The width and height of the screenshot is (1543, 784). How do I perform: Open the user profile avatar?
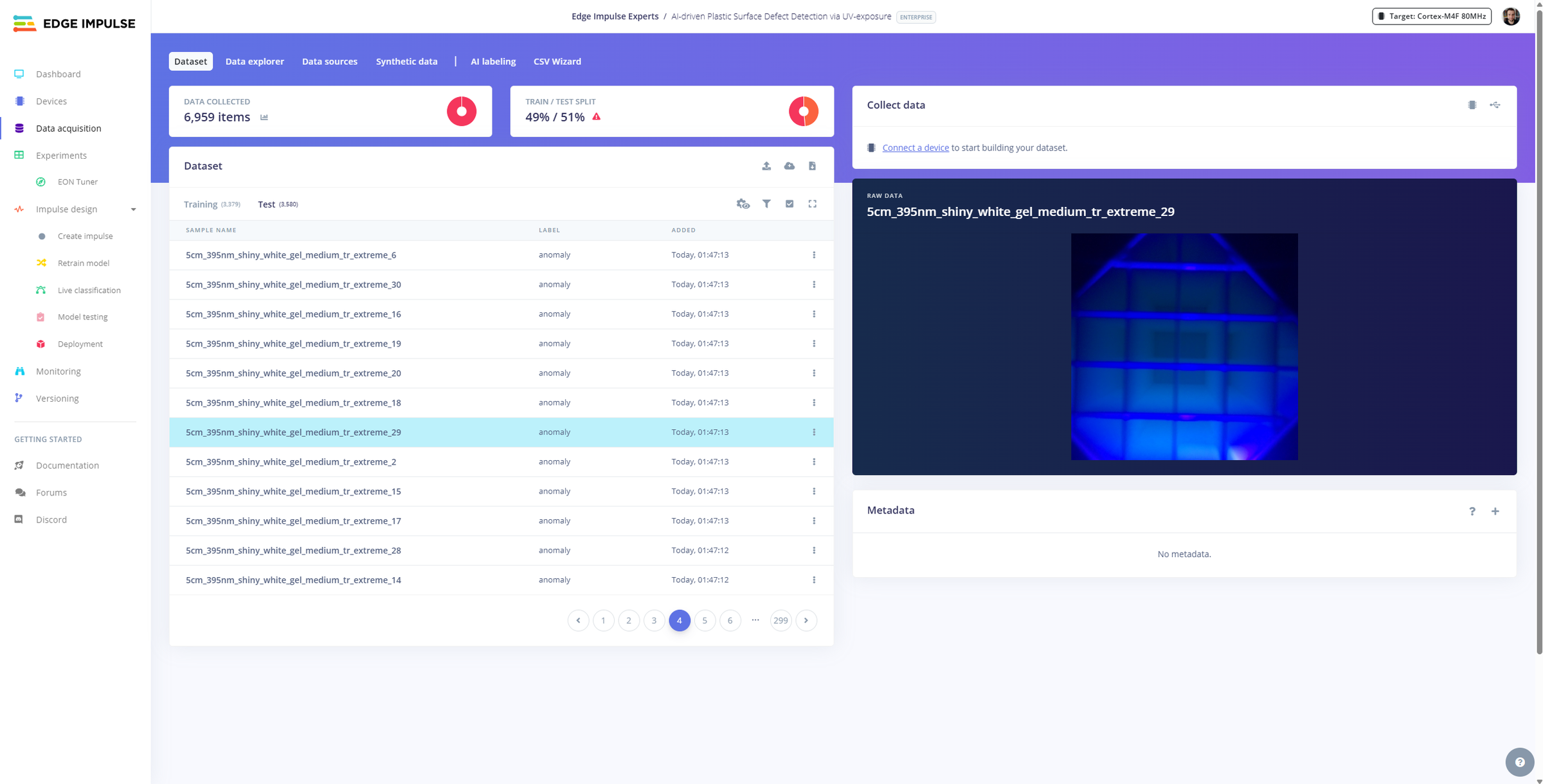1511,17
